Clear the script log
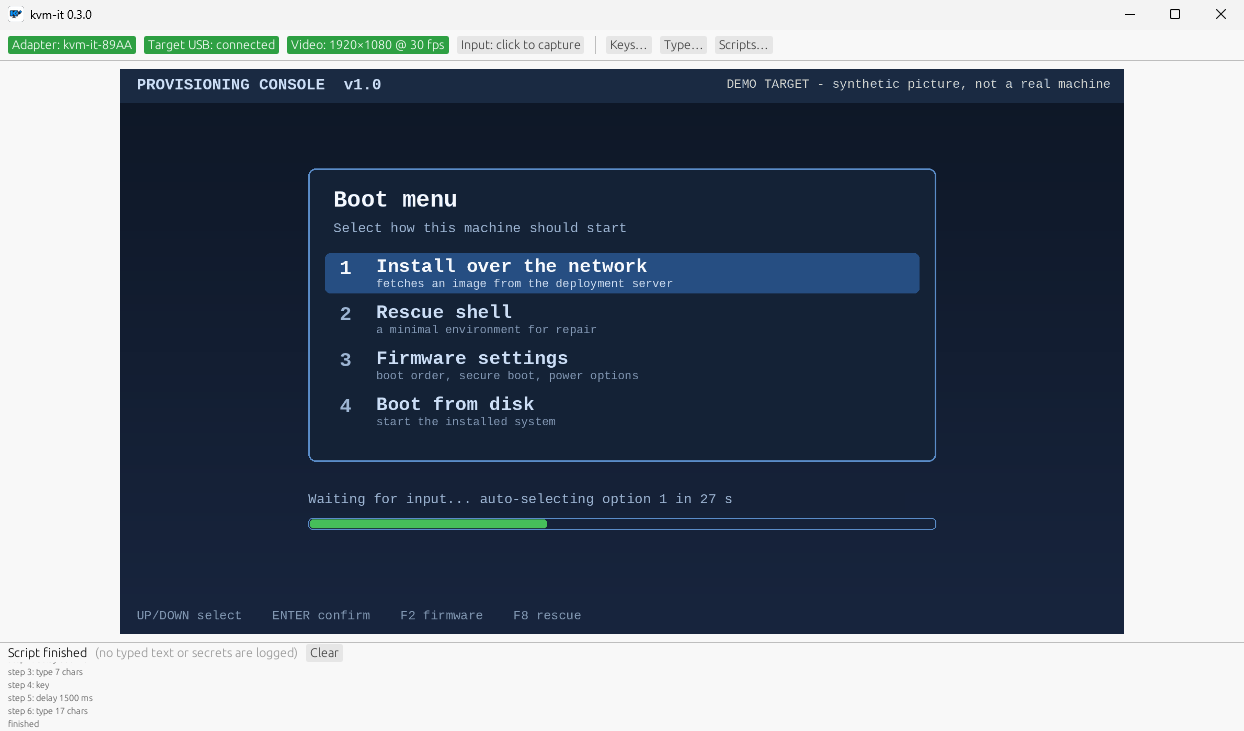Image resolution: width=1244 pixels, height=731 pixels. pos(324,653)
